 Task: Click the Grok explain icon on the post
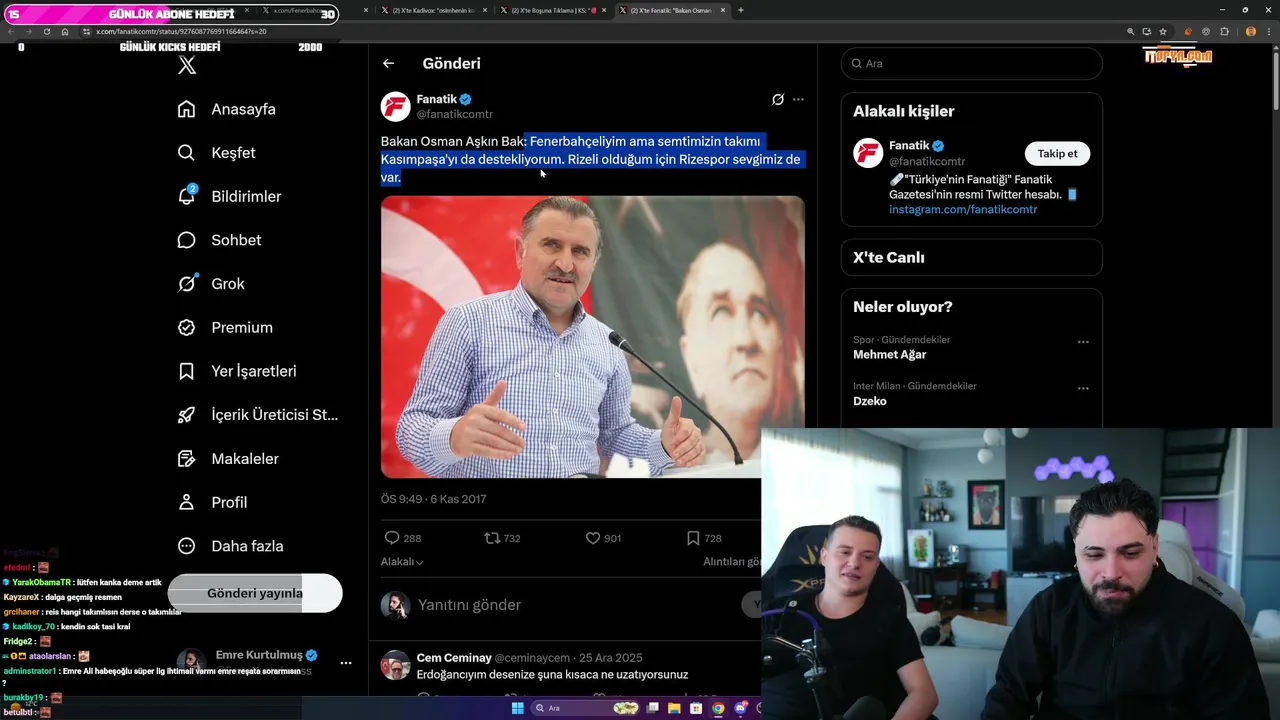pos(777,99)
